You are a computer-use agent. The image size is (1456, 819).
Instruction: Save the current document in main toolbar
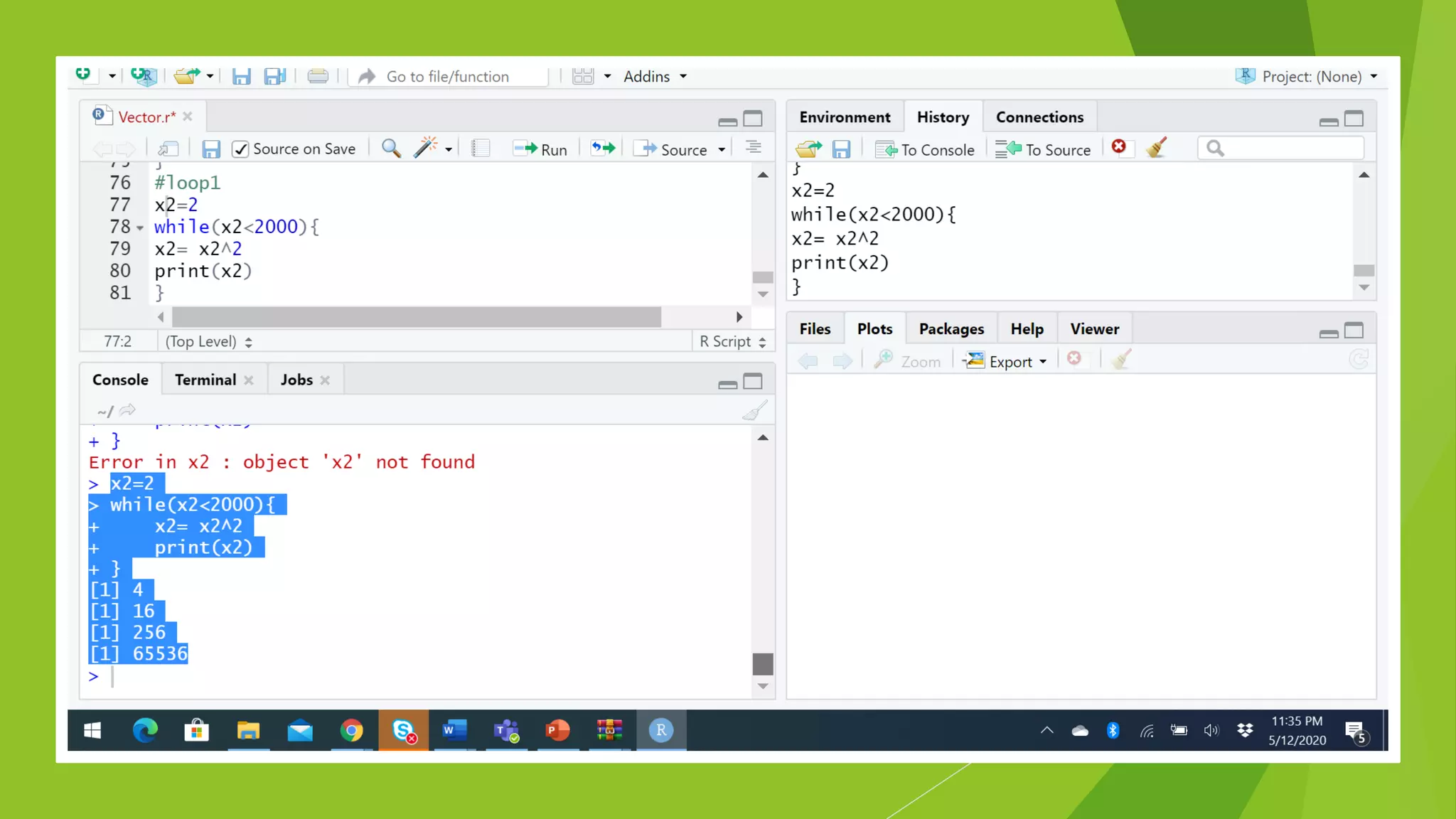(x=241, y=76)
